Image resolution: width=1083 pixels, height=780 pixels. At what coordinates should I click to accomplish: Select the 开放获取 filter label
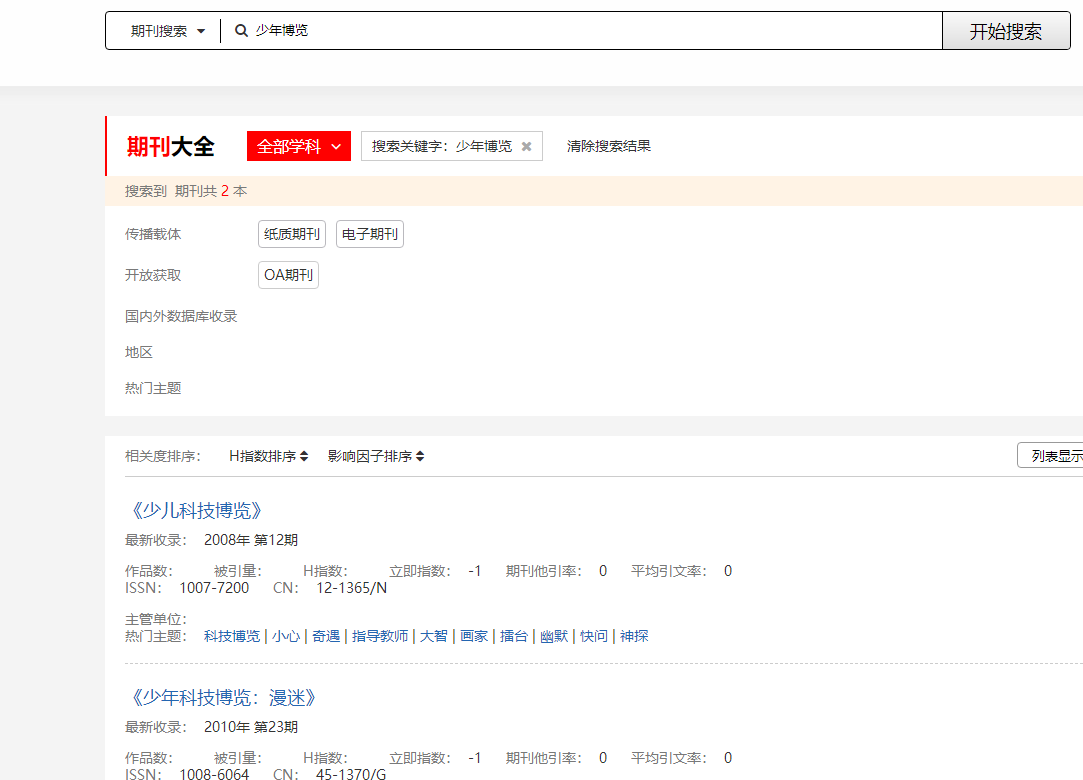click(x=153, y=275)
